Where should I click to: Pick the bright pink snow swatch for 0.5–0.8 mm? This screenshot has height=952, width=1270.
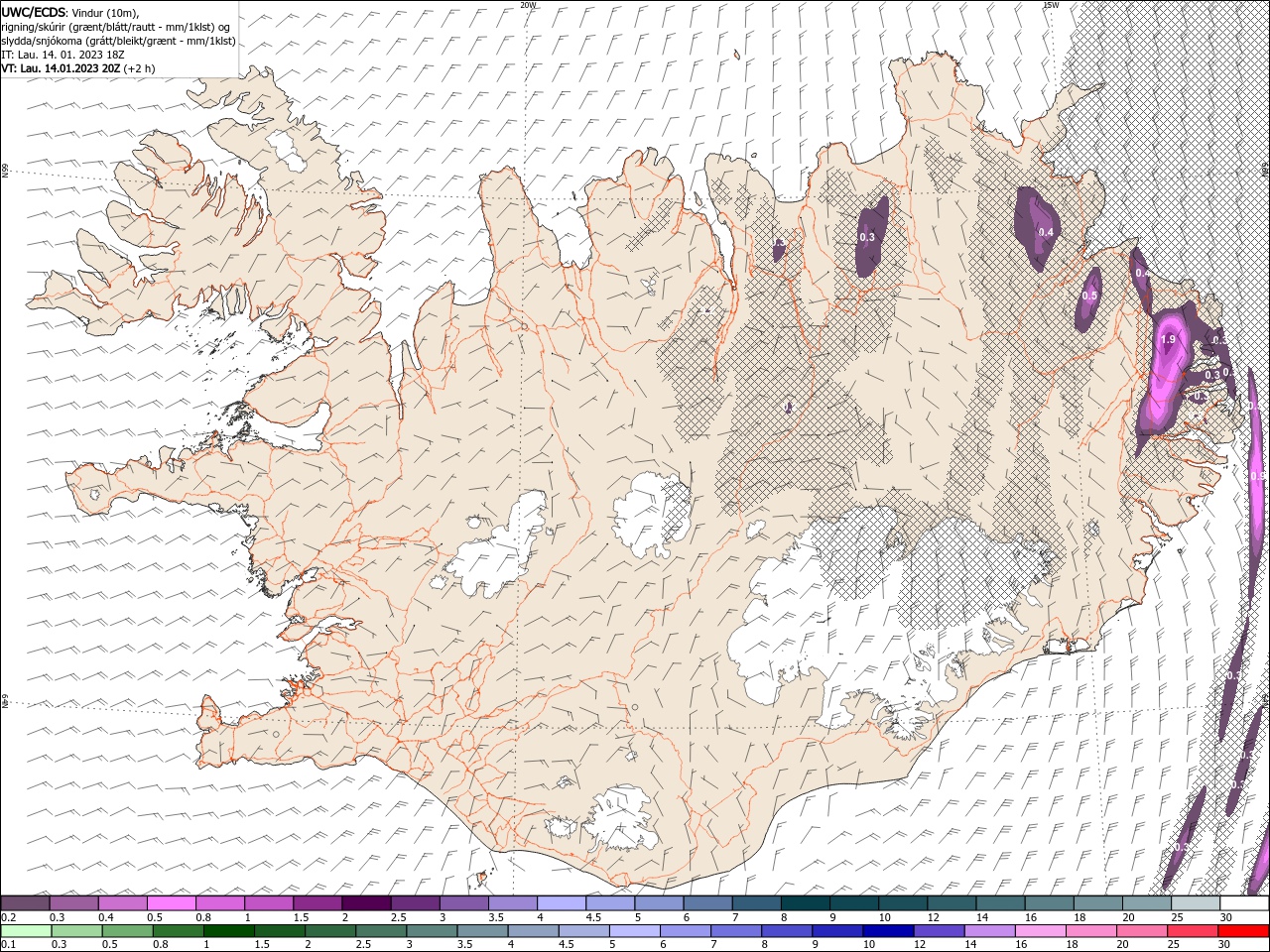point(171,903)
